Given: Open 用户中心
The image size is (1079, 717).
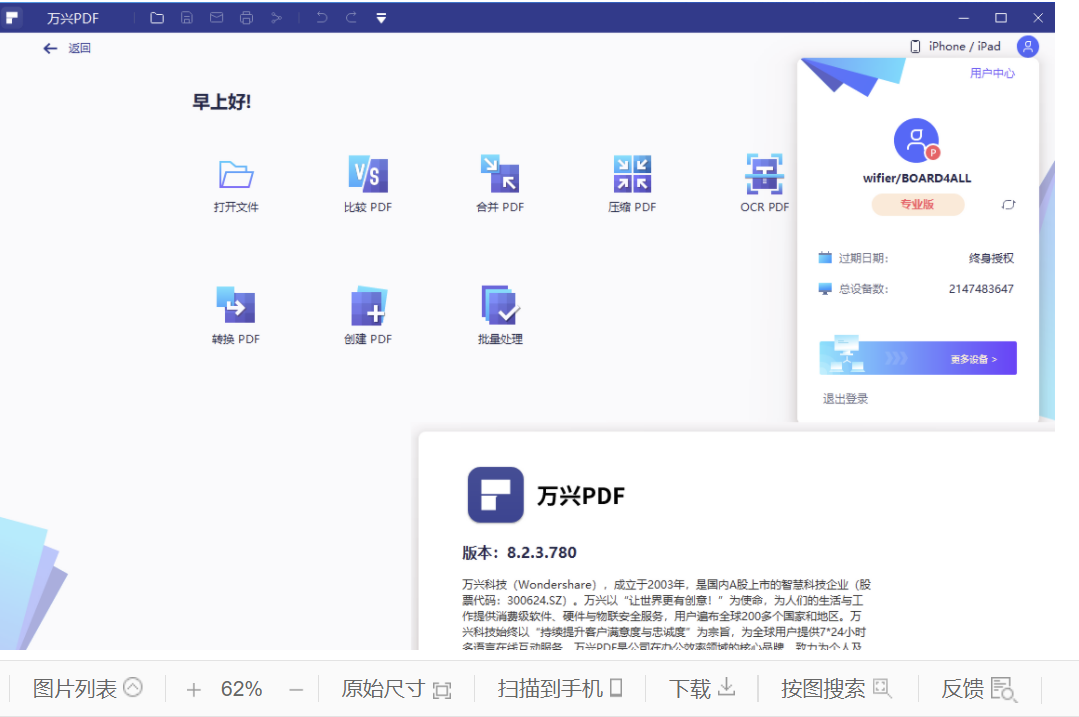Looking at the screenshot, I should 991,72.
